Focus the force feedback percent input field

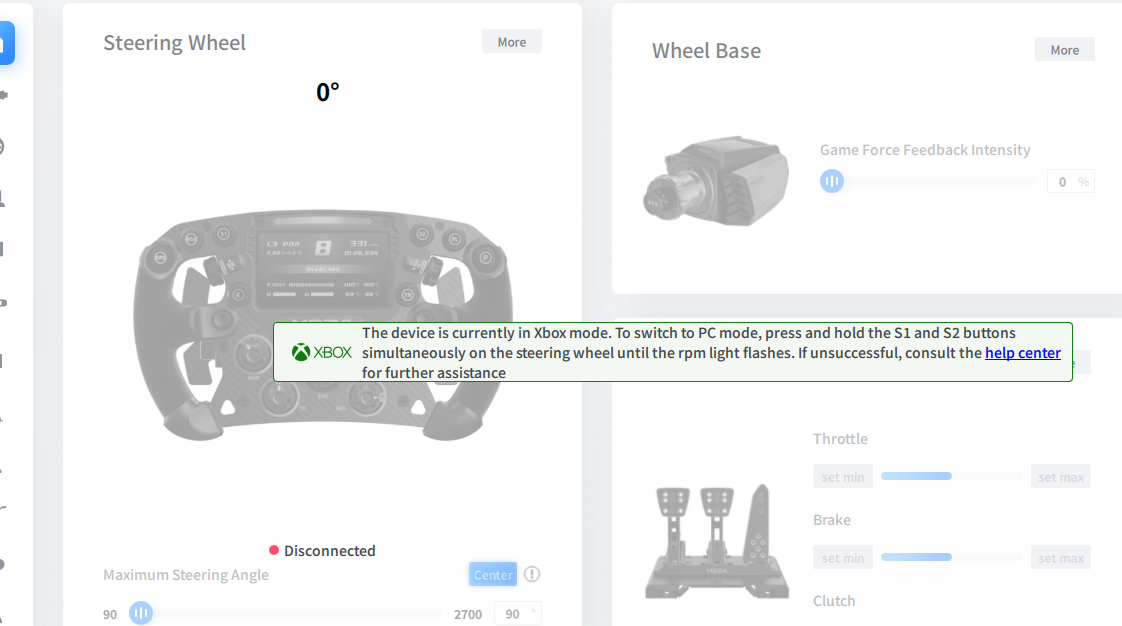pyautogui.click(x=1062, y=182)
